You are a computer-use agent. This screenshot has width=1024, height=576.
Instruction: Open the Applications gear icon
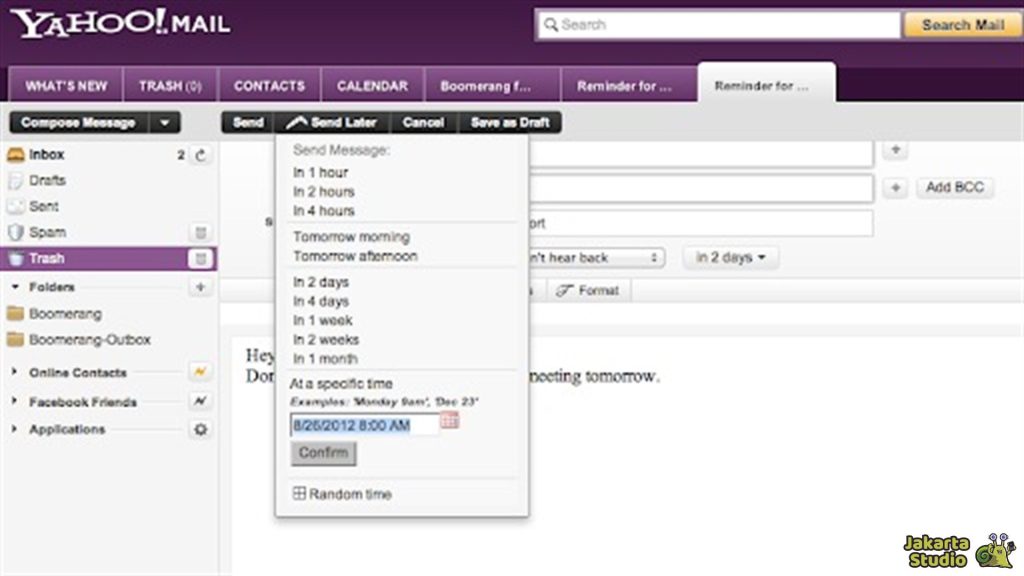pyautogui.click(x=201, y=429)
